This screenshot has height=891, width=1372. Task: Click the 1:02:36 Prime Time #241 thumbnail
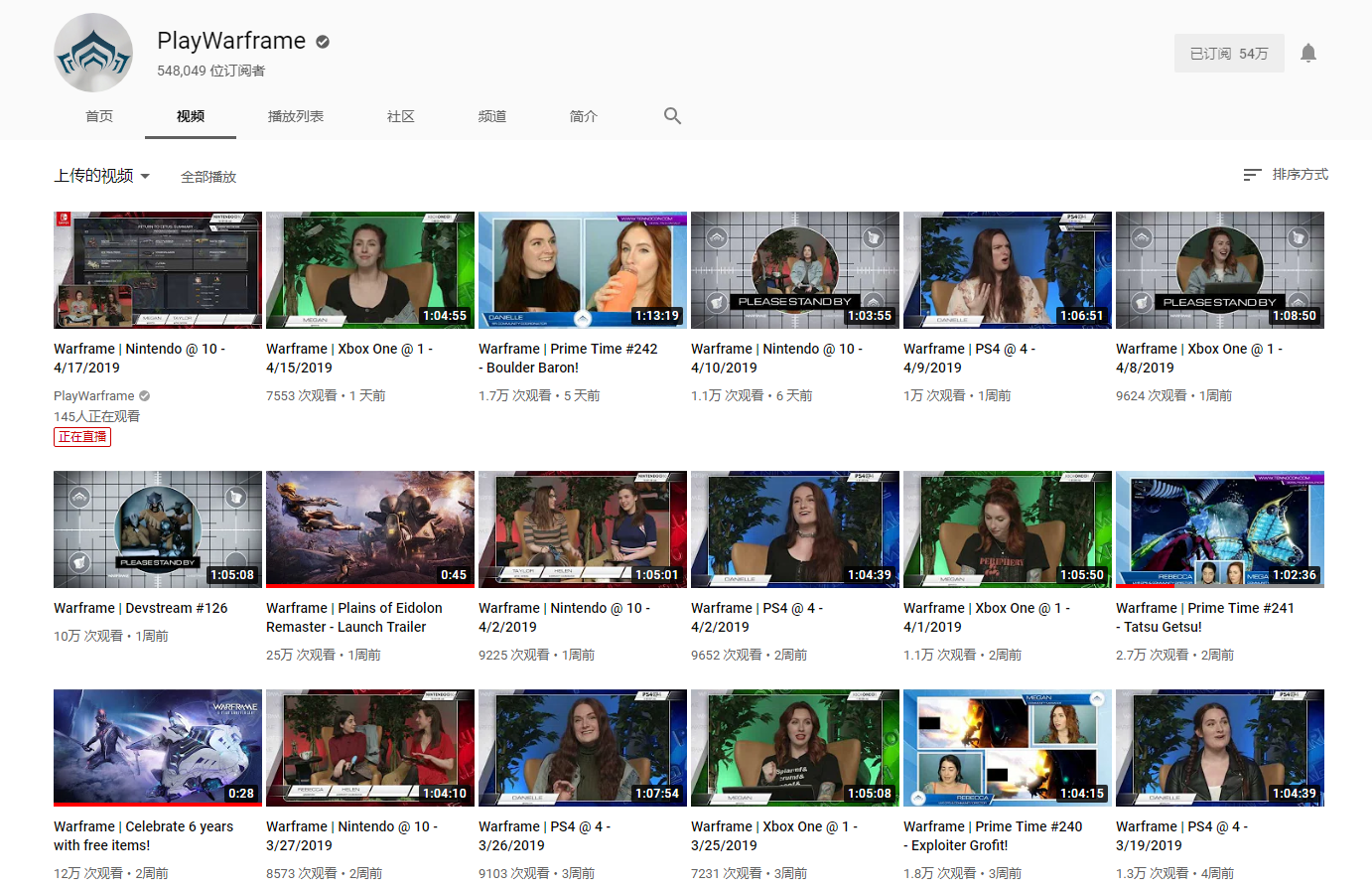click(x=1220, y=529)
